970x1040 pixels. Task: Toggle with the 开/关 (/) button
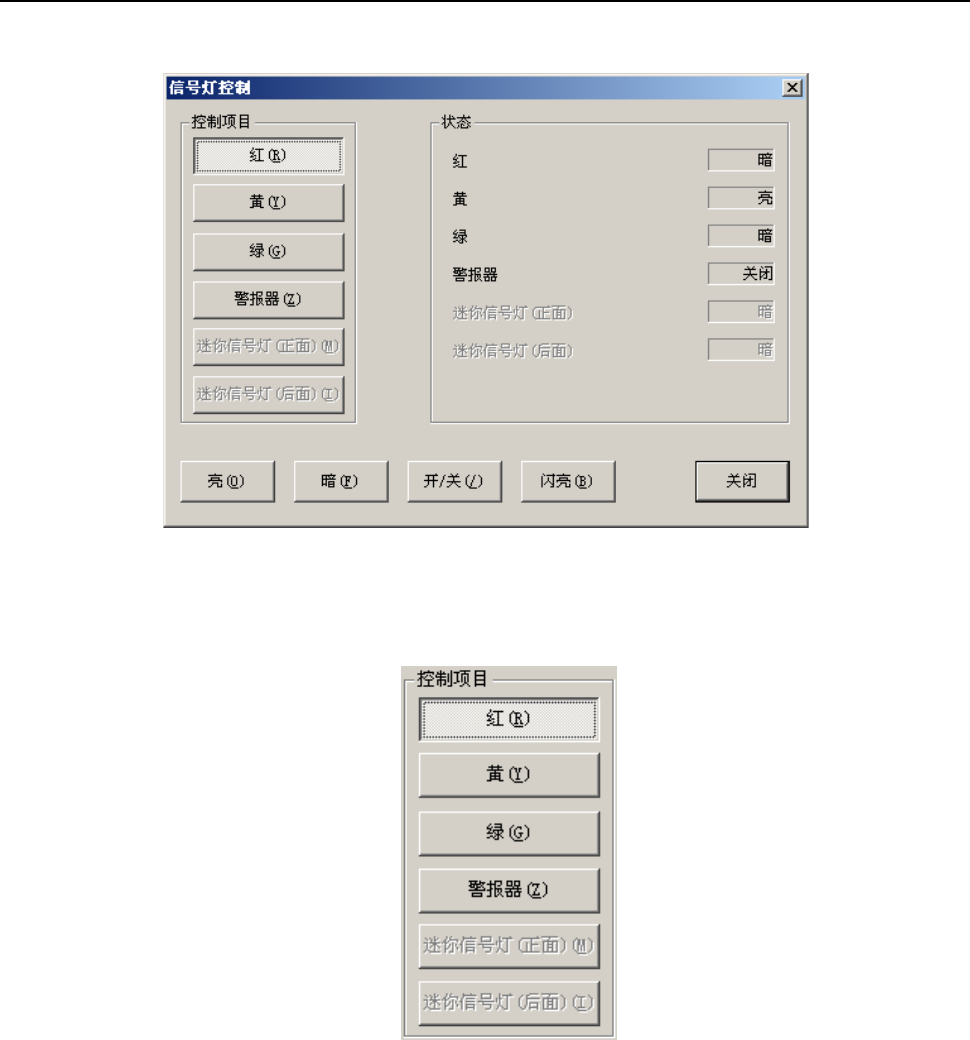[x=454, y=482]
